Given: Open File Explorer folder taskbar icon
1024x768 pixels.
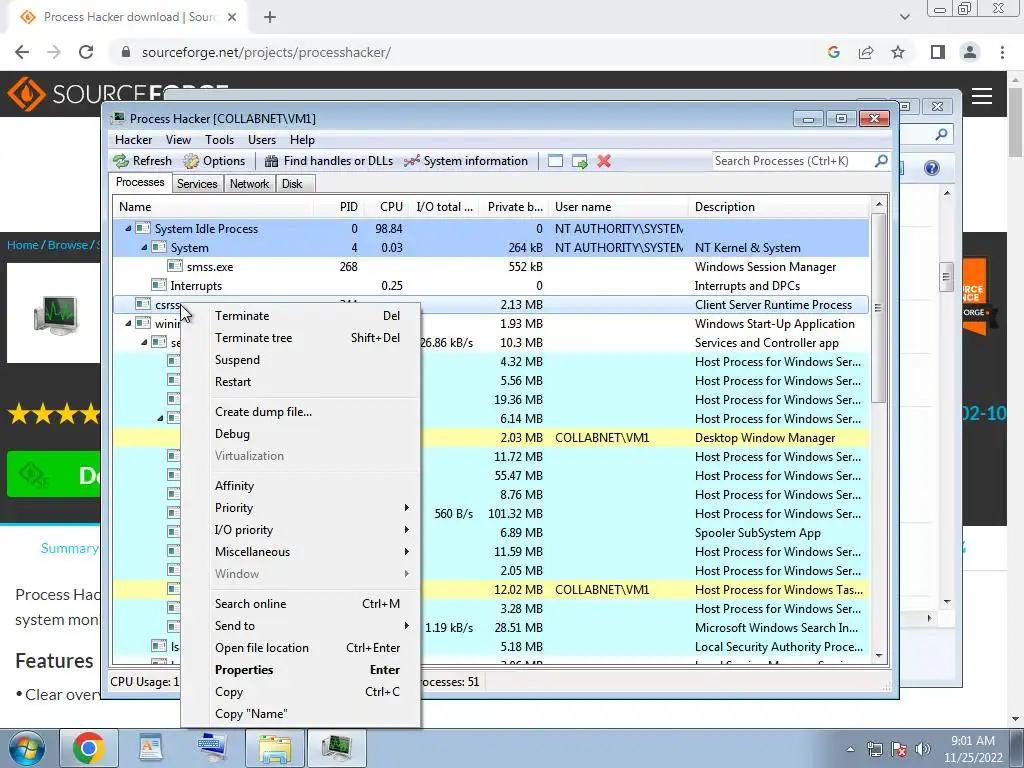Looking at the screenshot, I should (275, 748).
